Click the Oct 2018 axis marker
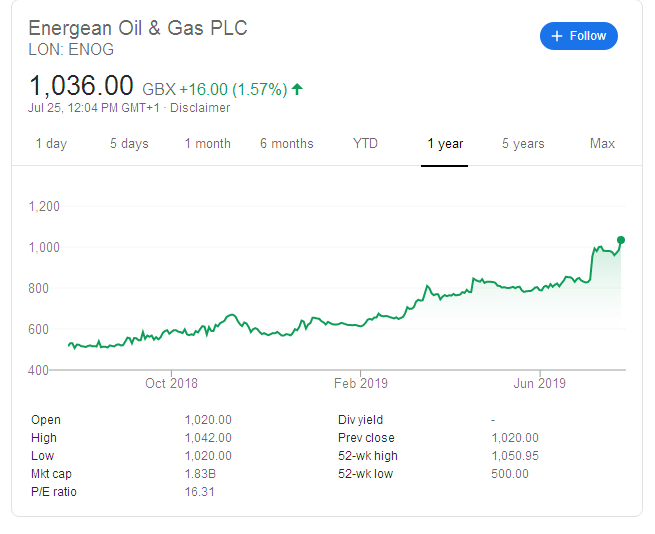The height and width of the screenshot is (534, 655). point(171,383)
